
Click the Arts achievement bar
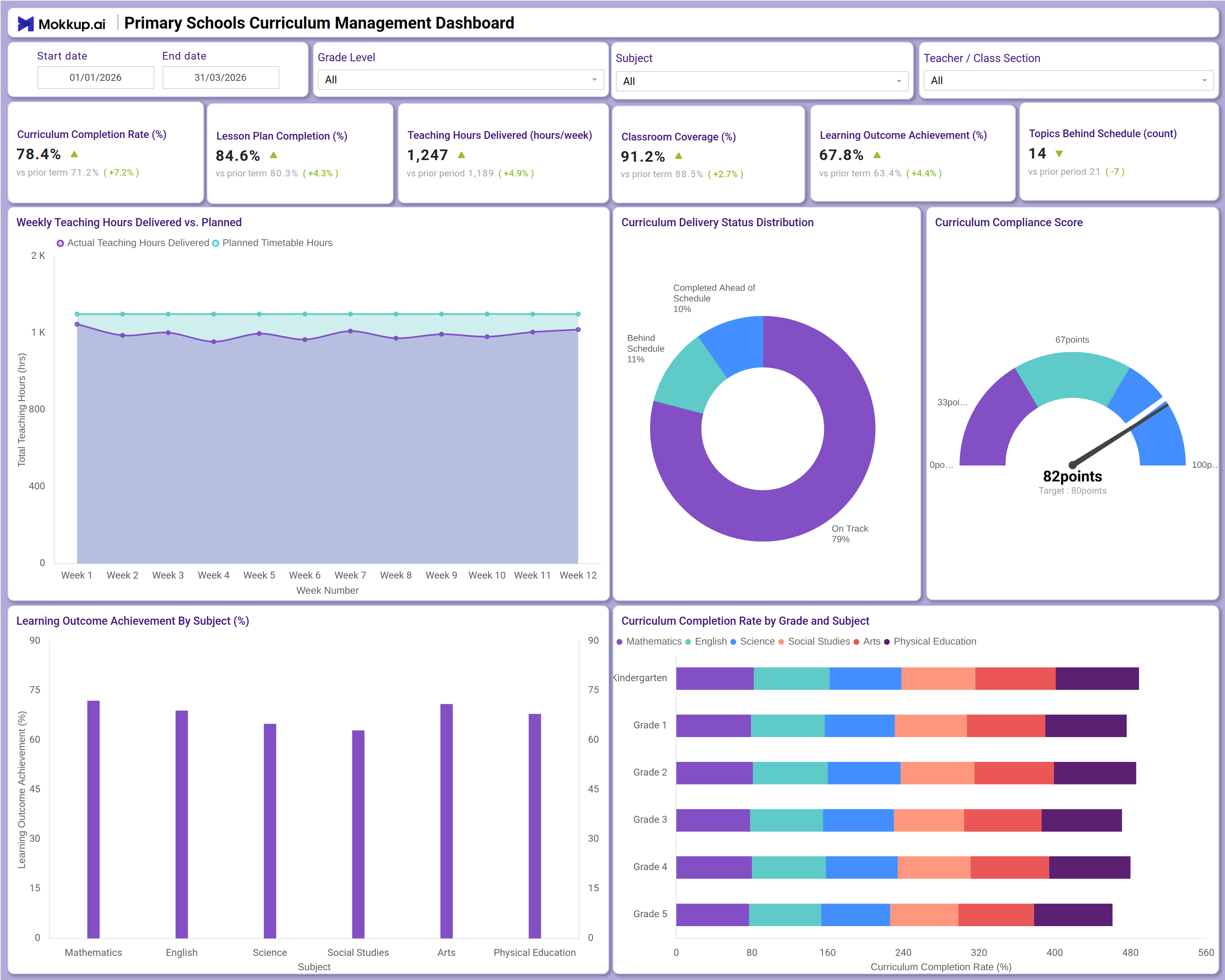pos(447,821)
